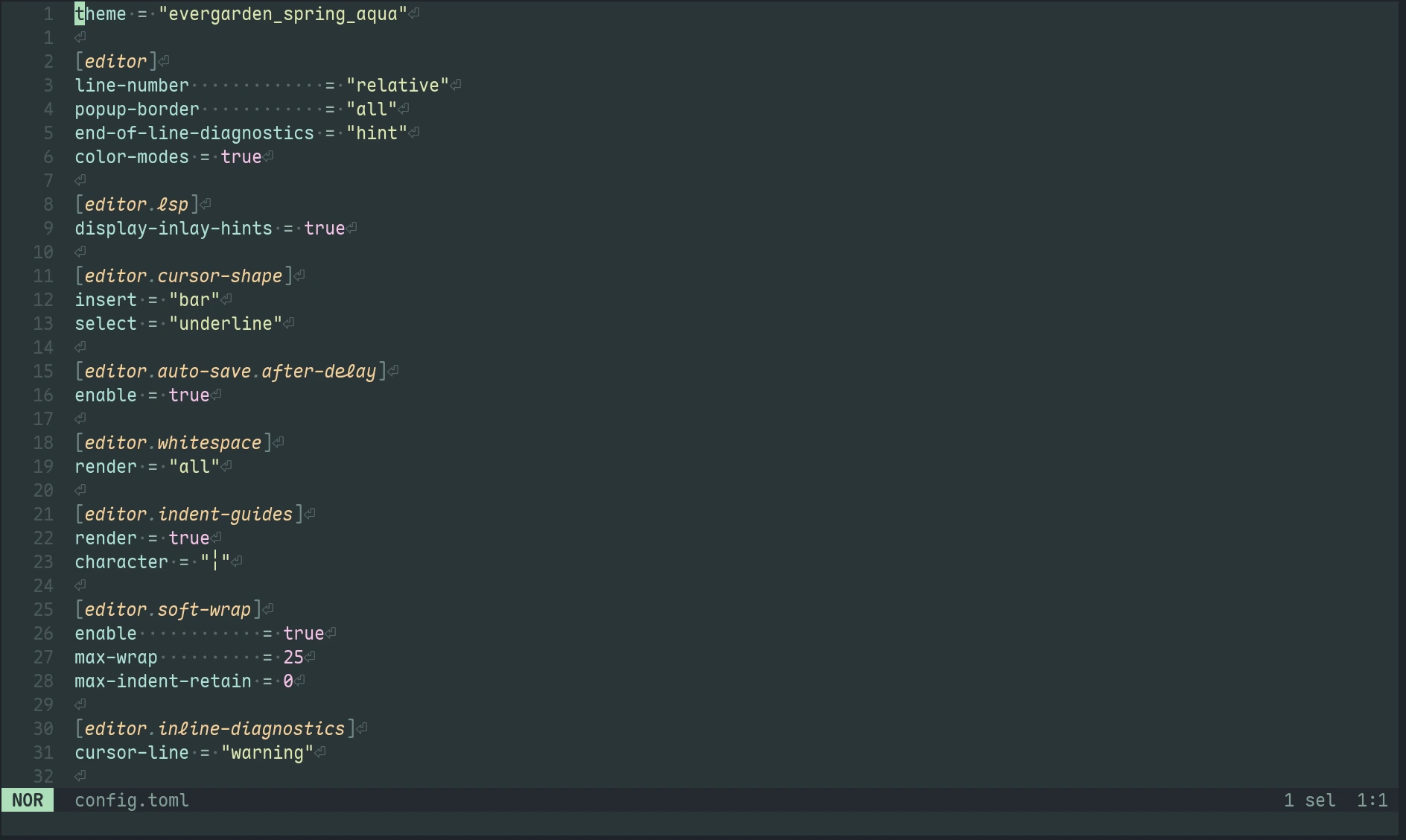Screen dimensions: 1406x840
Task: Click the "all" value of whitespace render
Action: (x=194, y=467)
